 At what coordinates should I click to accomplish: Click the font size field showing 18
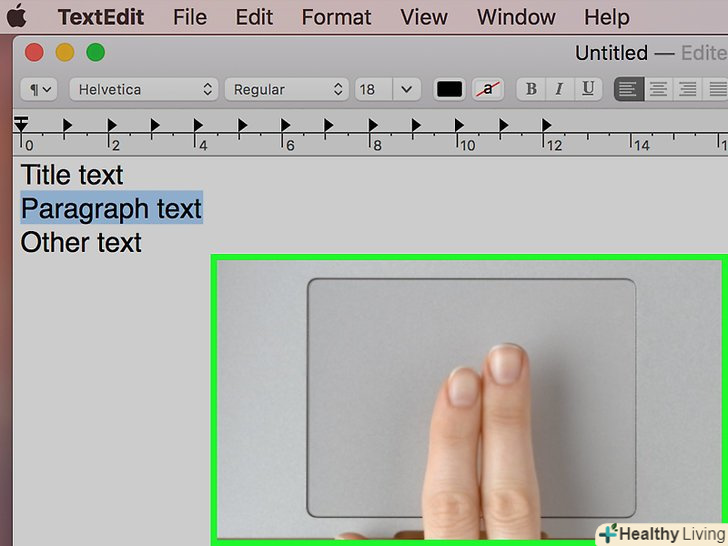pos(374,89)
